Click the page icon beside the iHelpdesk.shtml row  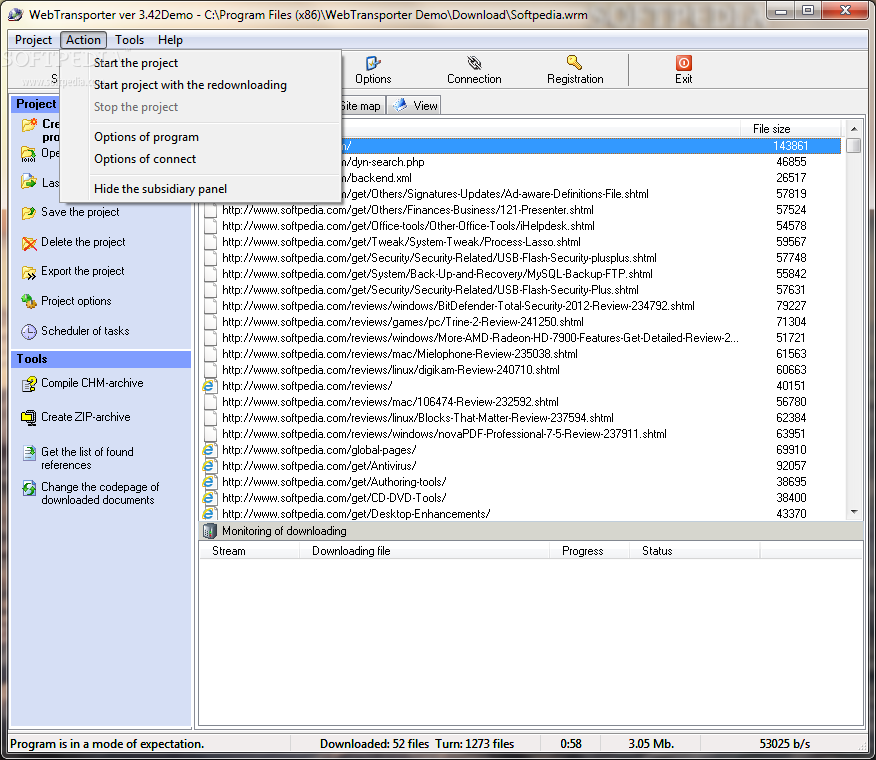click(x=211, y=226)
